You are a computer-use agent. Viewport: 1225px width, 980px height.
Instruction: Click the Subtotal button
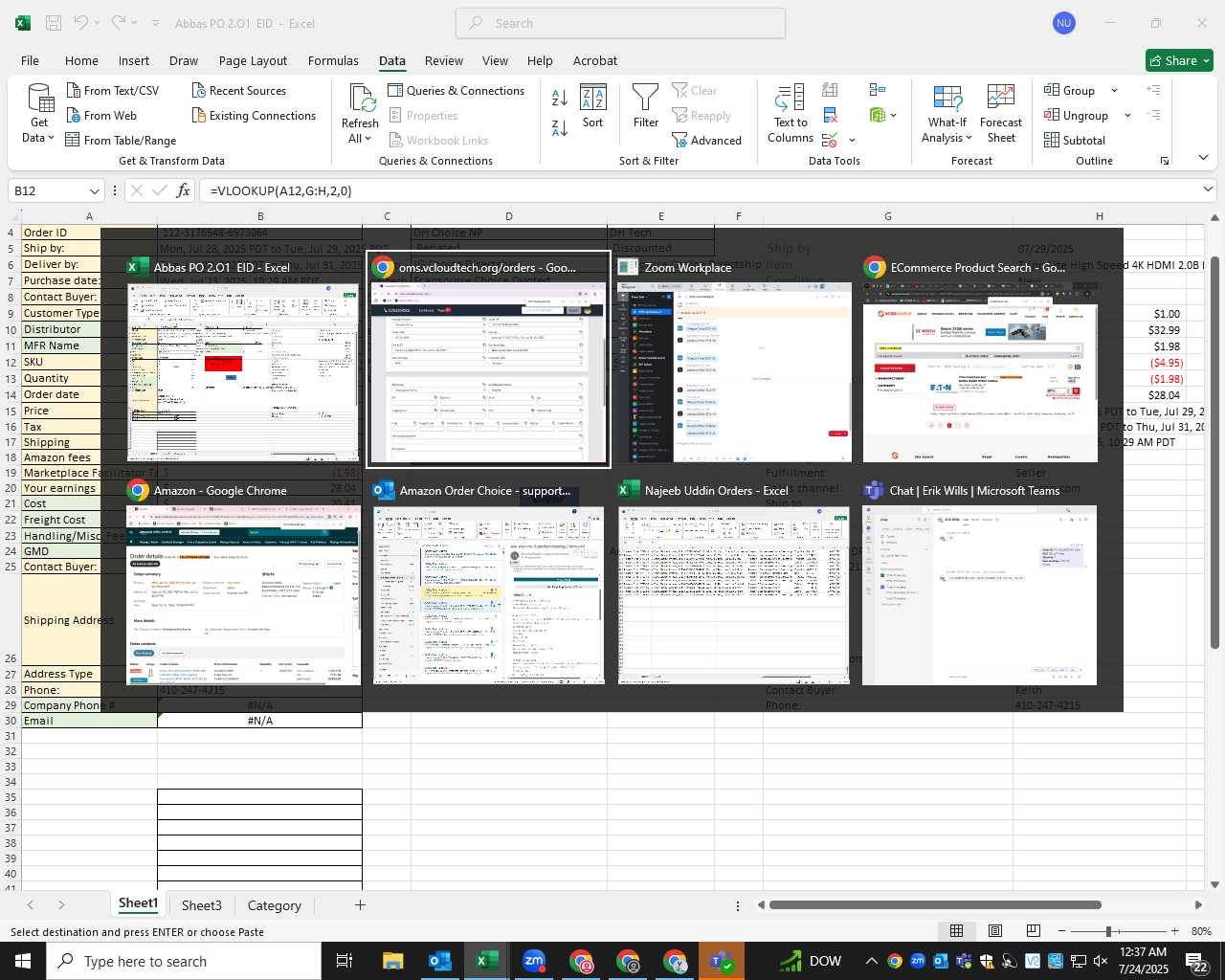tap(1074, 140)
